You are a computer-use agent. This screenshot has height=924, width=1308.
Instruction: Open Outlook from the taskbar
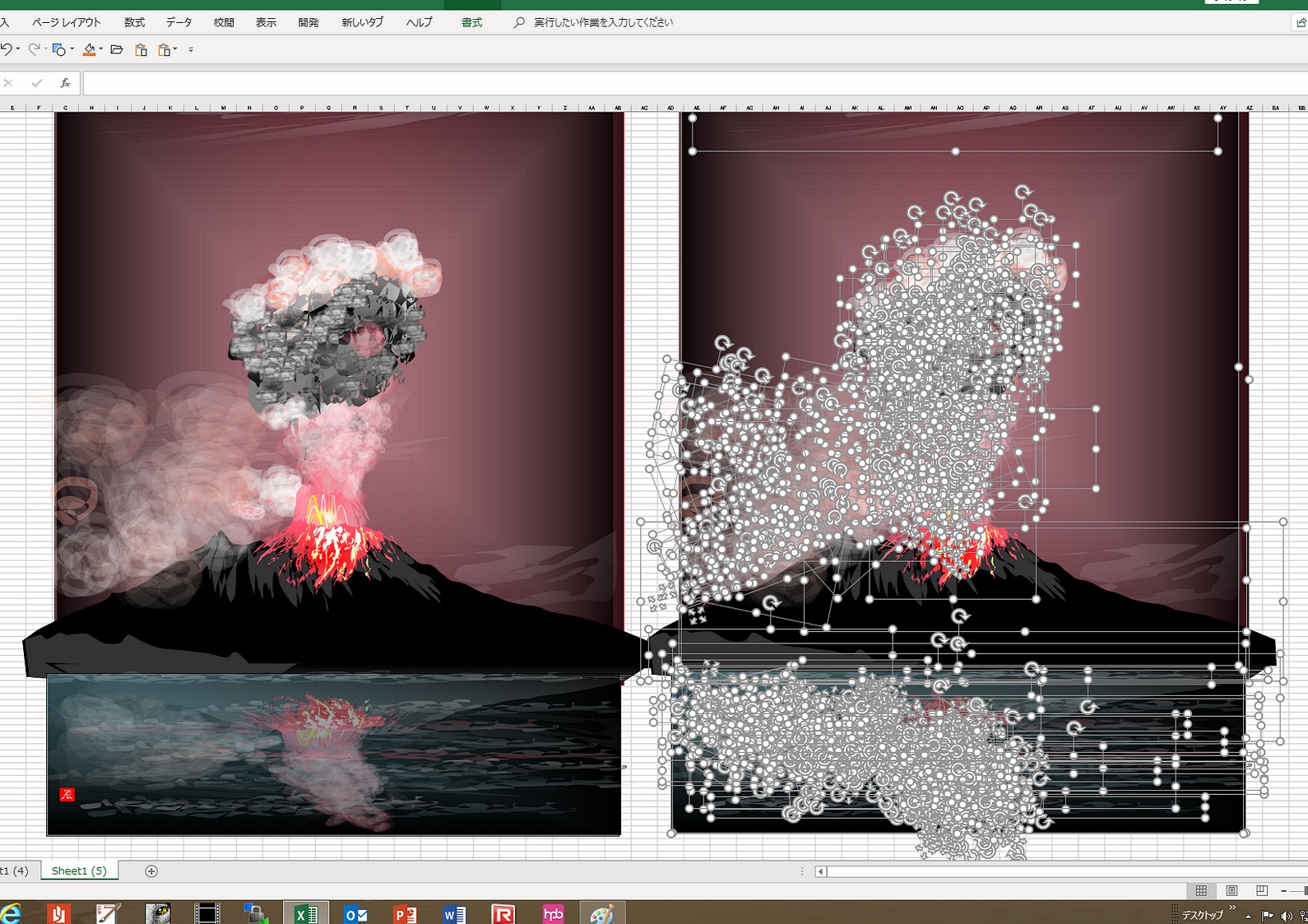(355, 913)
